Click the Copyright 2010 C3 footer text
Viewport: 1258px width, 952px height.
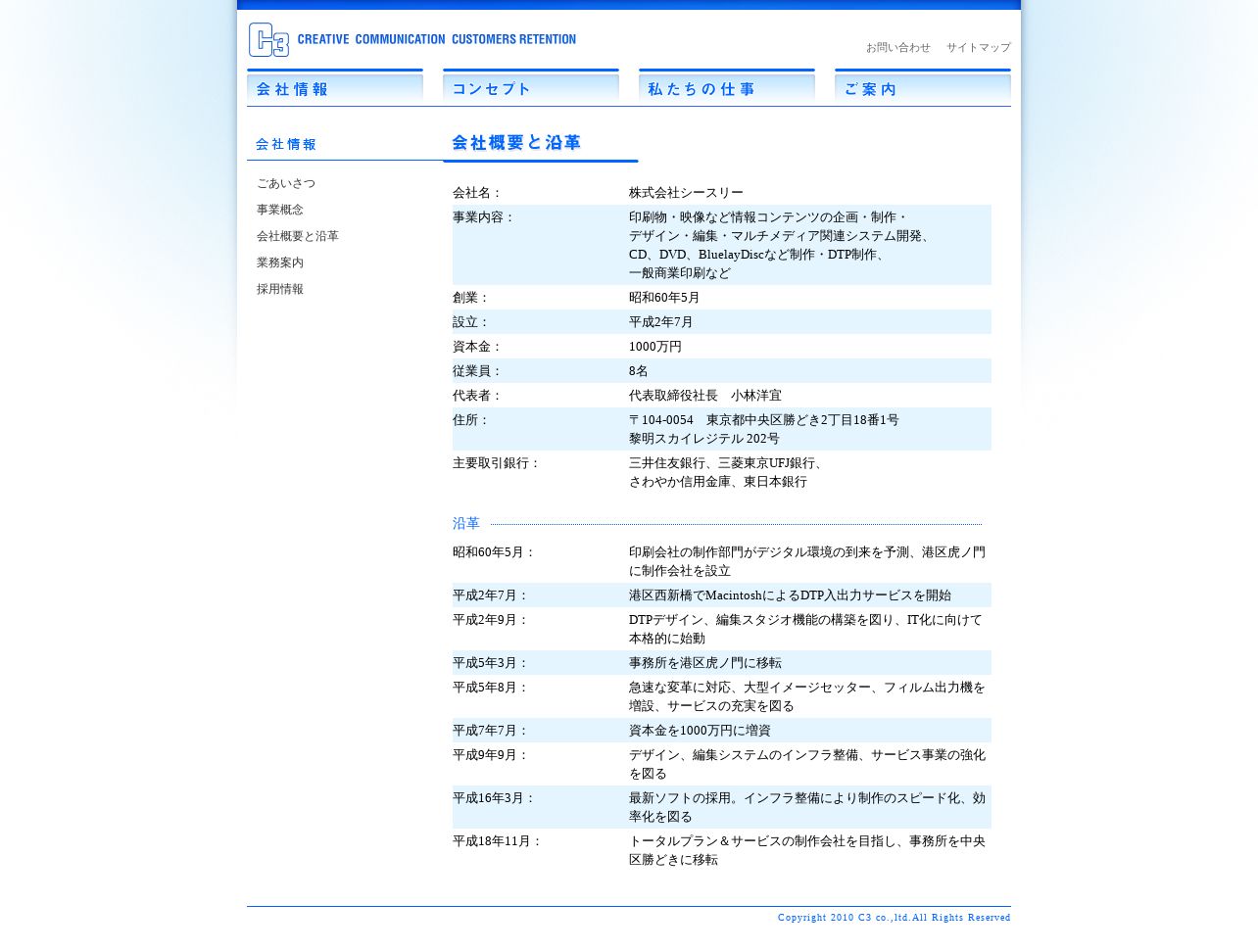(894, 918)
